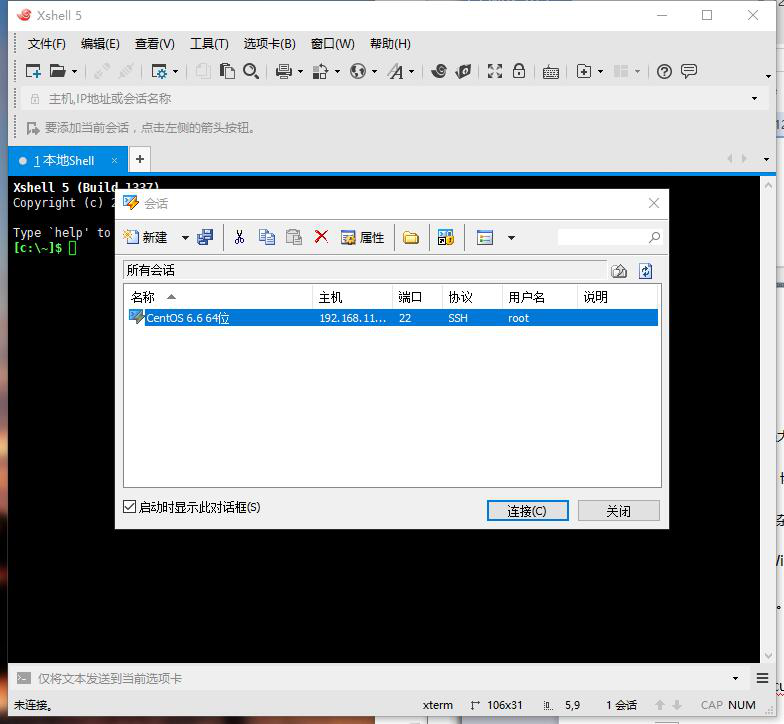Click the computers icon beside 新建 dropdown
The height and width of the screenshot is (724, 784).
(x=205, y=237)
